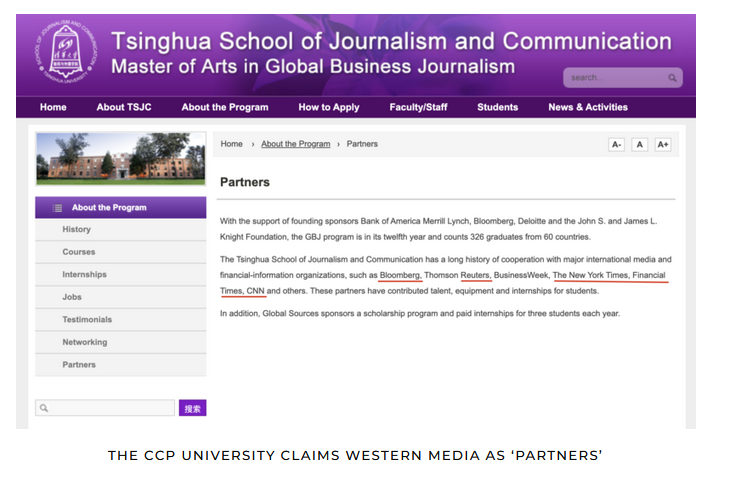753x481 pixels.
Task: Click the text The New York Times
Action: pos(591,275)
